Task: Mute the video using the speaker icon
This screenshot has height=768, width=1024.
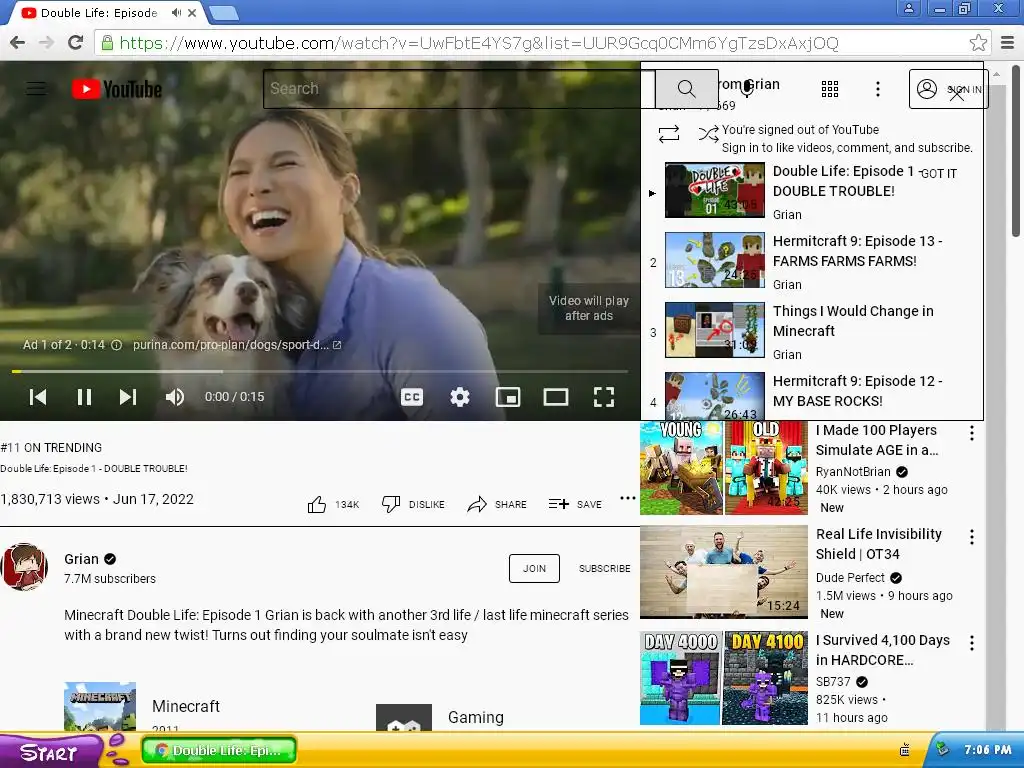Action: 174,397
